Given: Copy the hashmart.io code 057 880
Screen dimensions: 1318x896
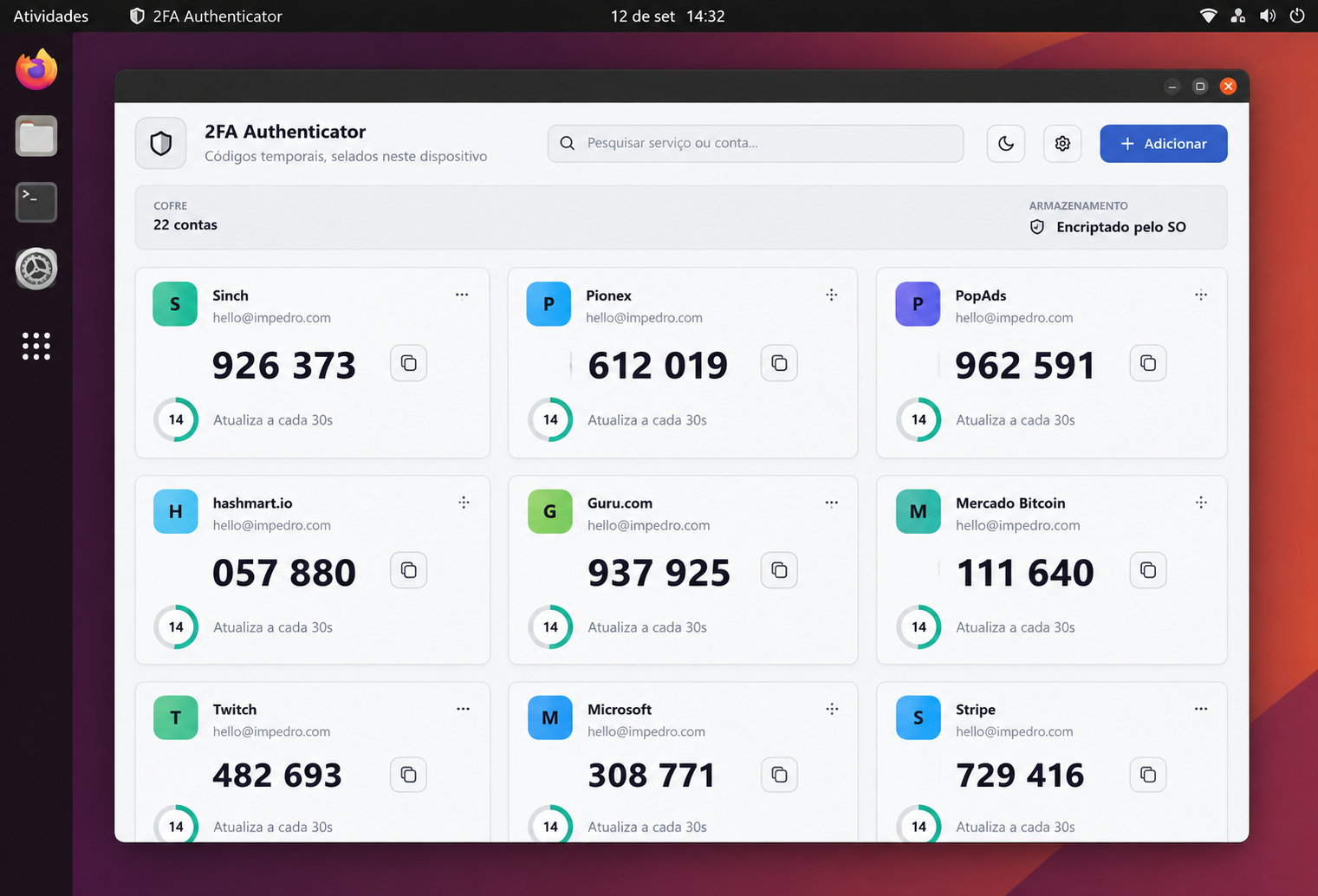Looking at the screenshot, I should coord(409,570).
